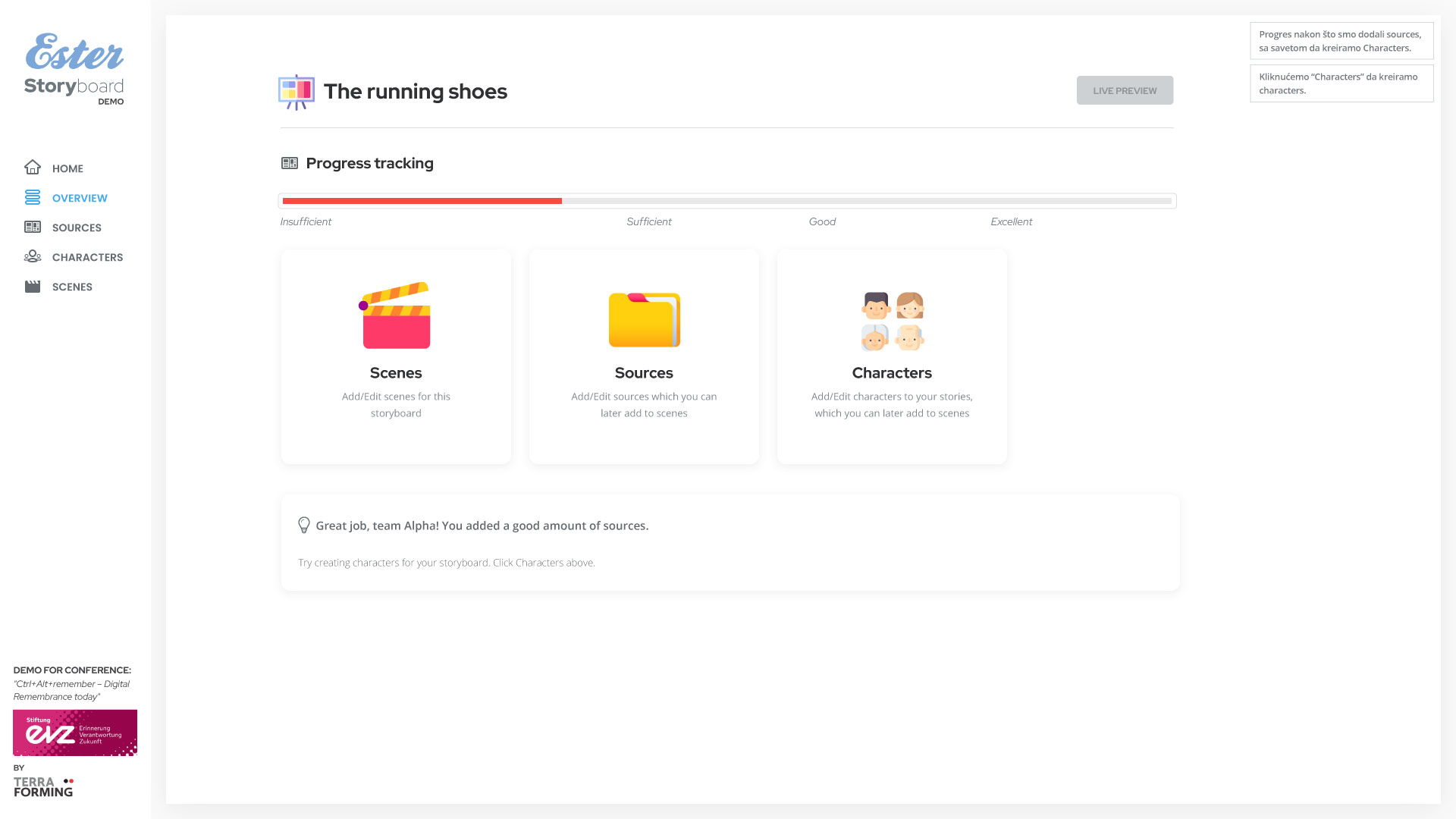Open the HOME menu item
This screenshot has height=819, width=1456.
click(x=67, y=168)
